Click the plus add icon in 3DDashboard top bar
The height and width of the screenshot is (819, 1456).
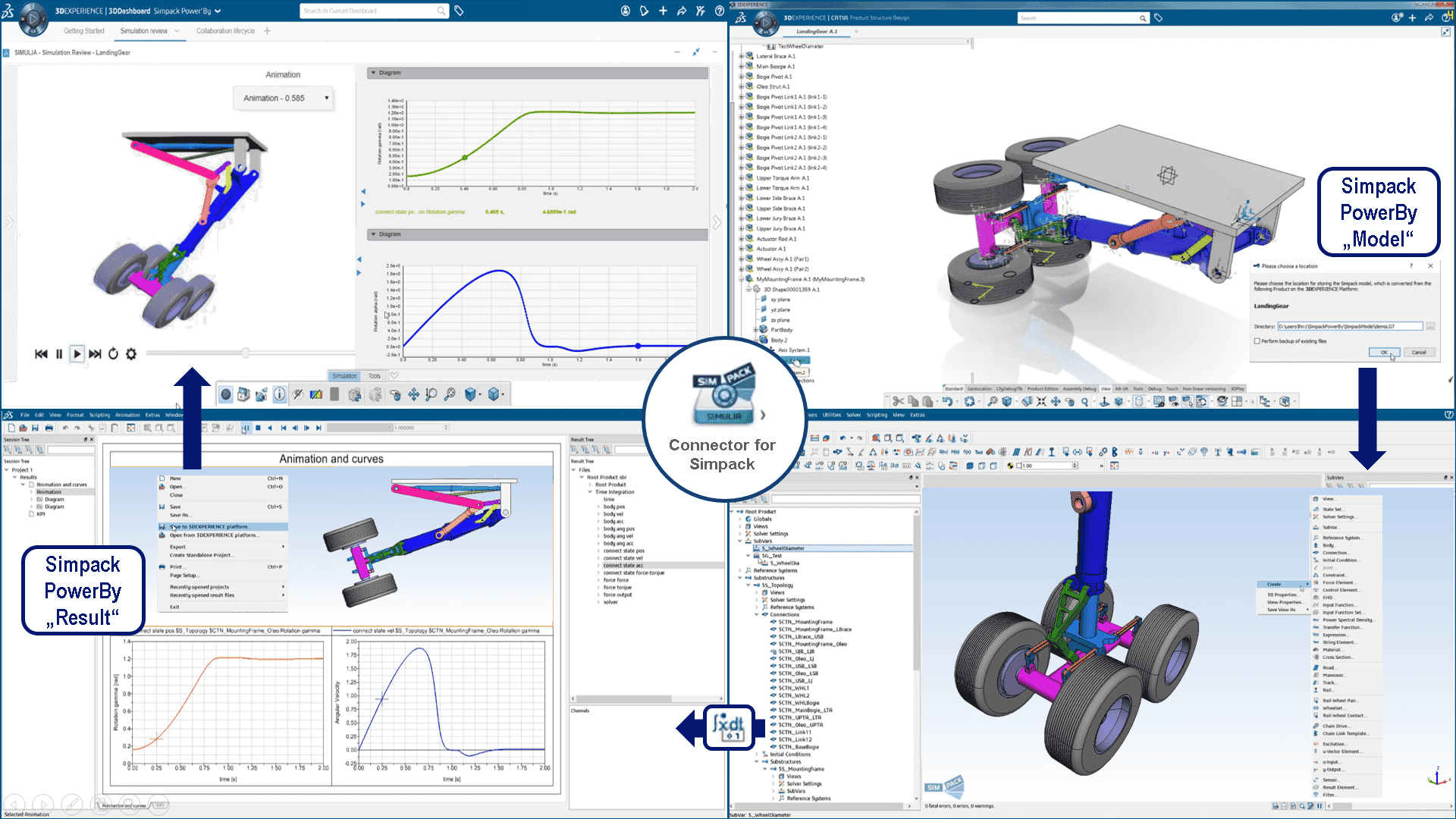click(x=663, y=11)
